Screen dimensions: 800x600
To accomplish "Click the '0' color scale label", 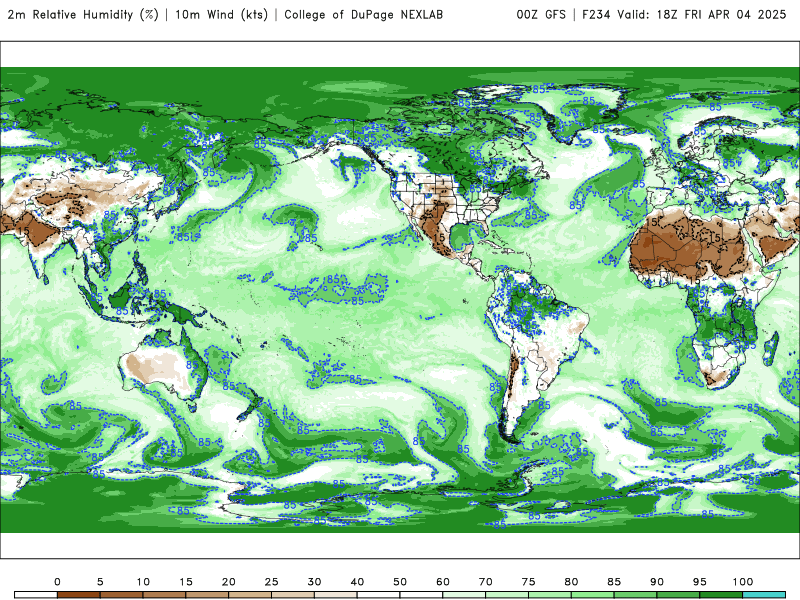I will click(x=57, y=582).
